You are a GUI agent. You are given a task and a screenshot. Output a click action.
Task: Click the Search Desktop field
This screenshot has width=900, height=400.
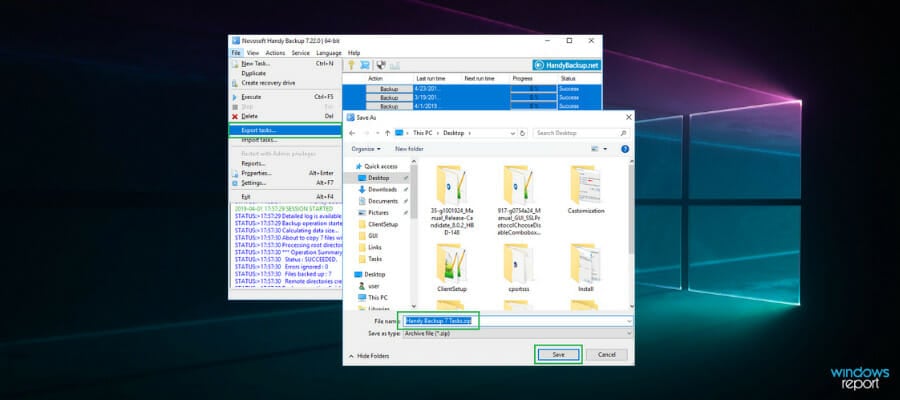coord(581,133)
